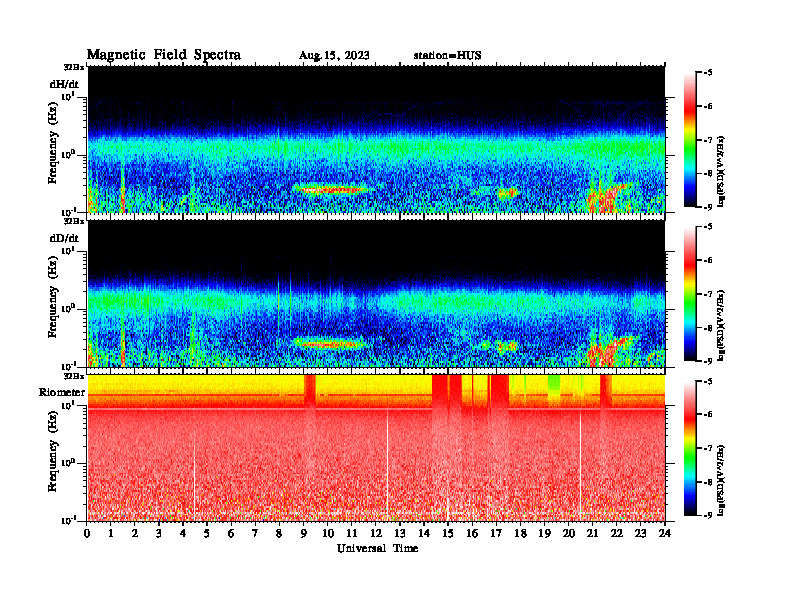Click the dD/dt spectrogram color scale bar
The width and height of the screenshot is (792, 612).
(x=689, y=294)
